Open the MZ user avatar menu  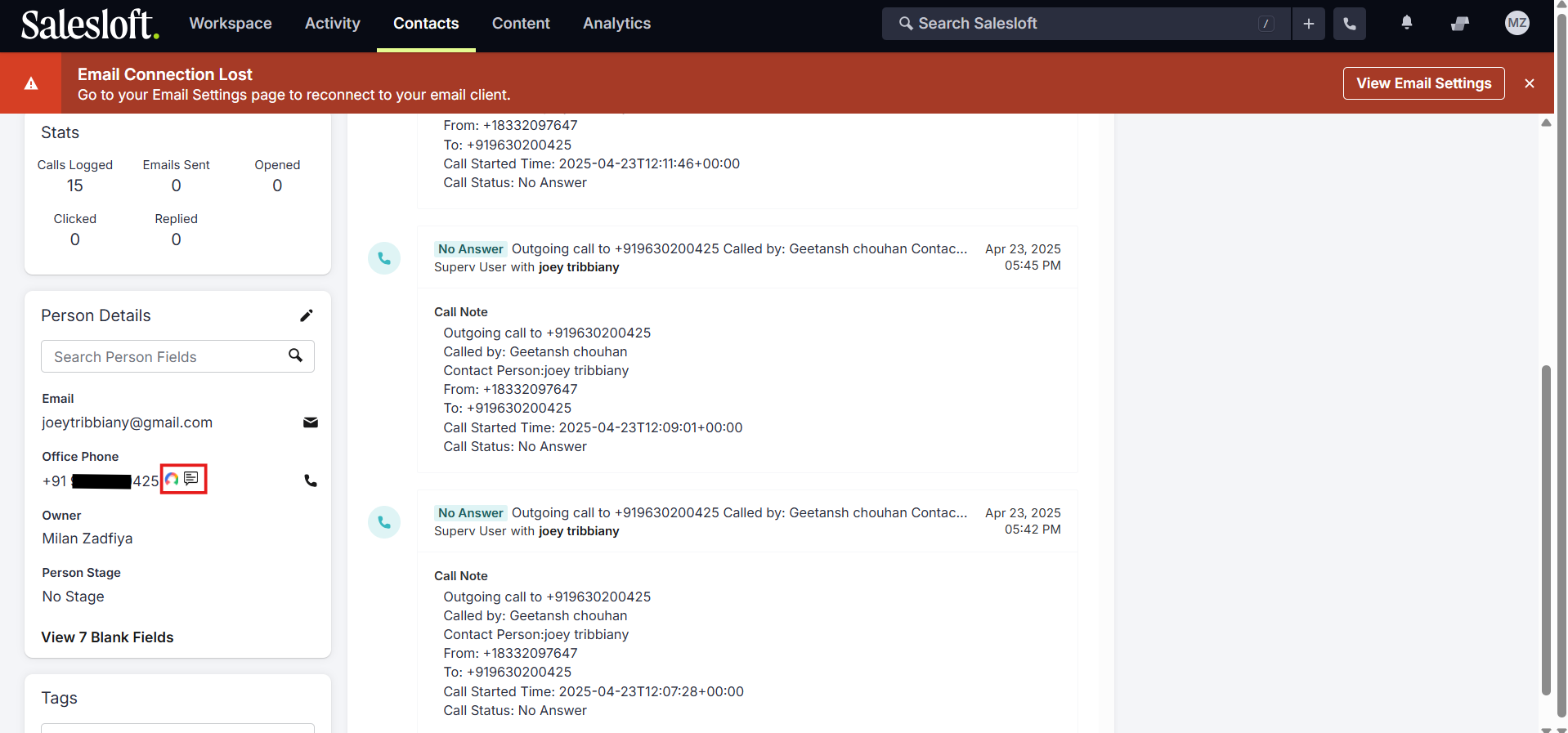click(x=1517, y=23)
